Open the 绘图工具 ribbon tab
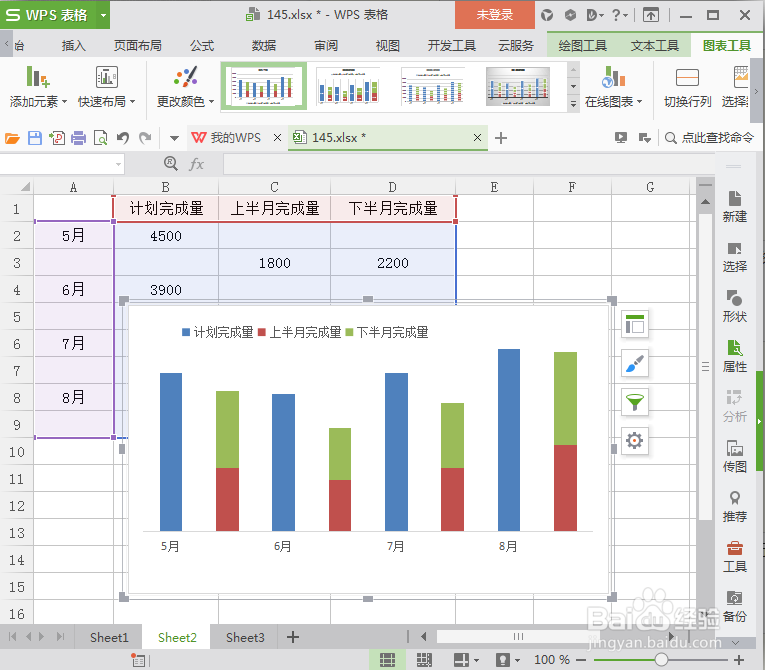 click(x=583, y=46)
